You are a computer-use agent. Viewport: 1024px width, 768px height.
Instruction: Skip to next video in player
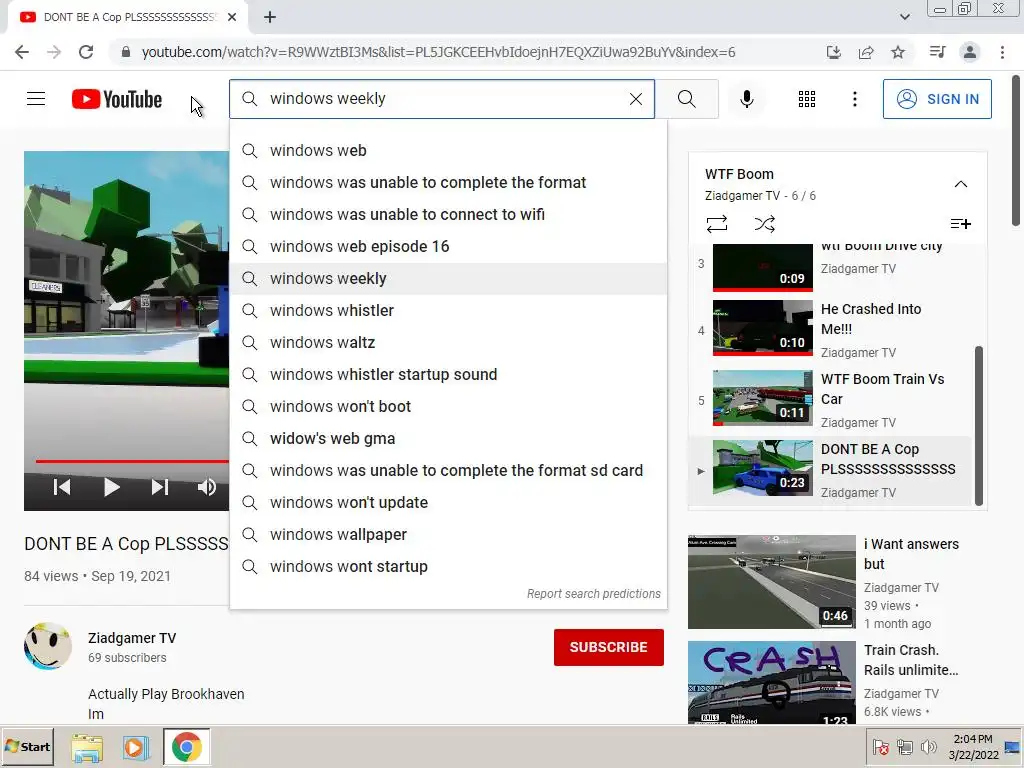160,487
